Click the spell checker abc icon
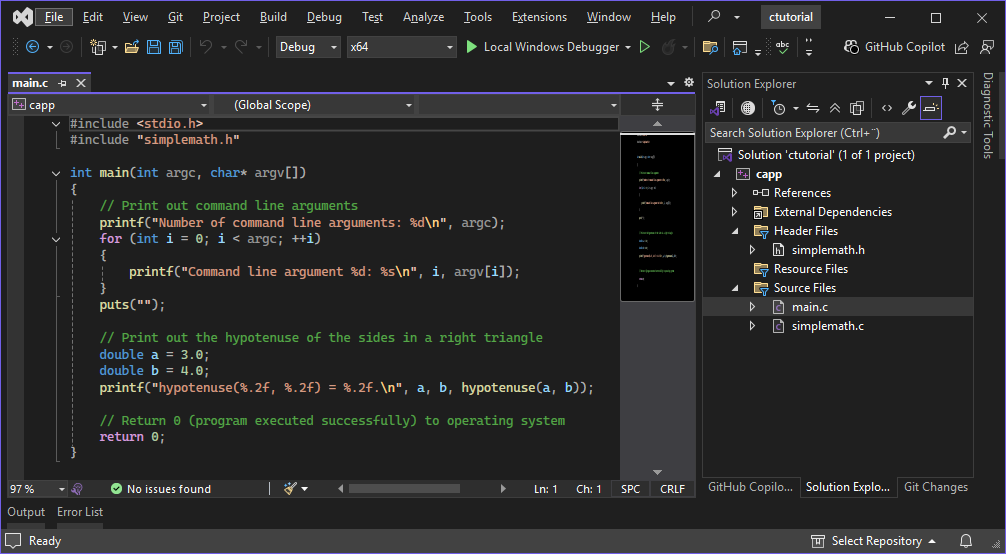 click(x=782, y=47)
